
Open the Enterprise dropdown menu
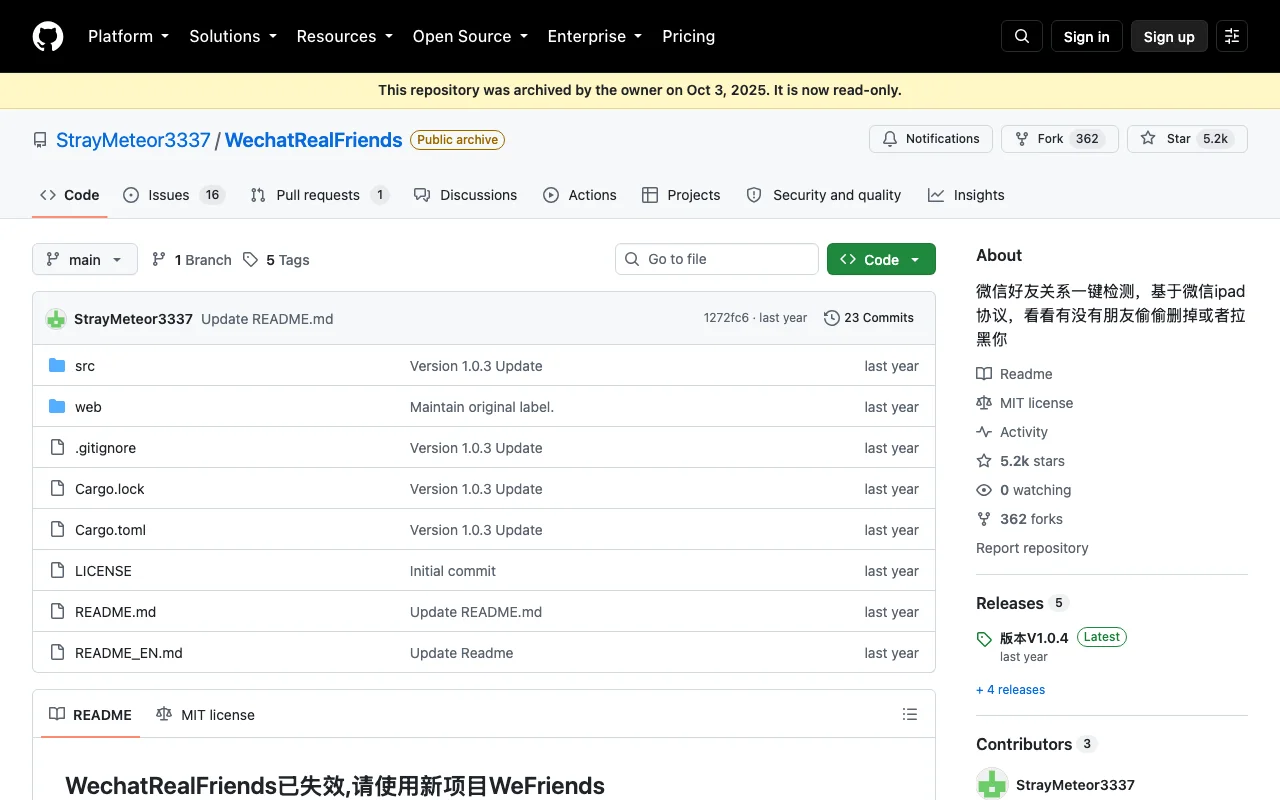(x=595, y=36)
